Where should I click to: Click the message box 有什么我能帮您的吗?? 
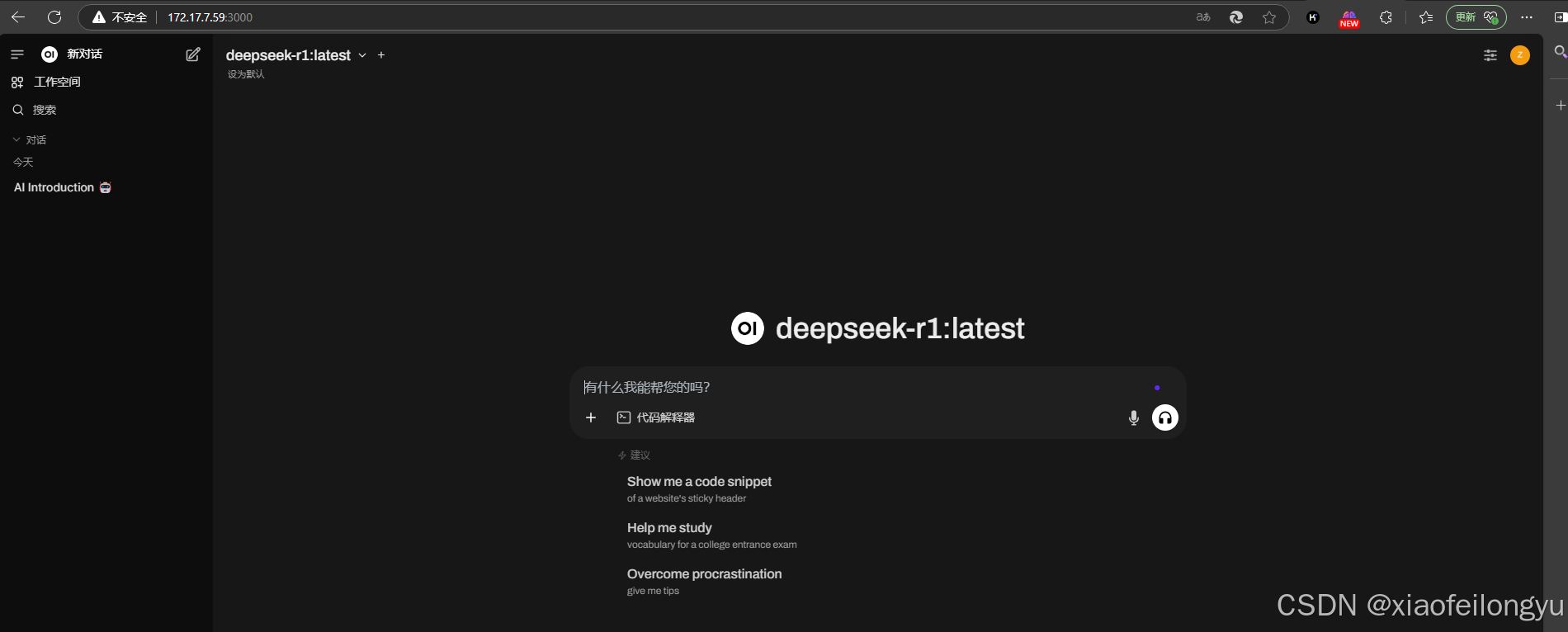[867, 387]
